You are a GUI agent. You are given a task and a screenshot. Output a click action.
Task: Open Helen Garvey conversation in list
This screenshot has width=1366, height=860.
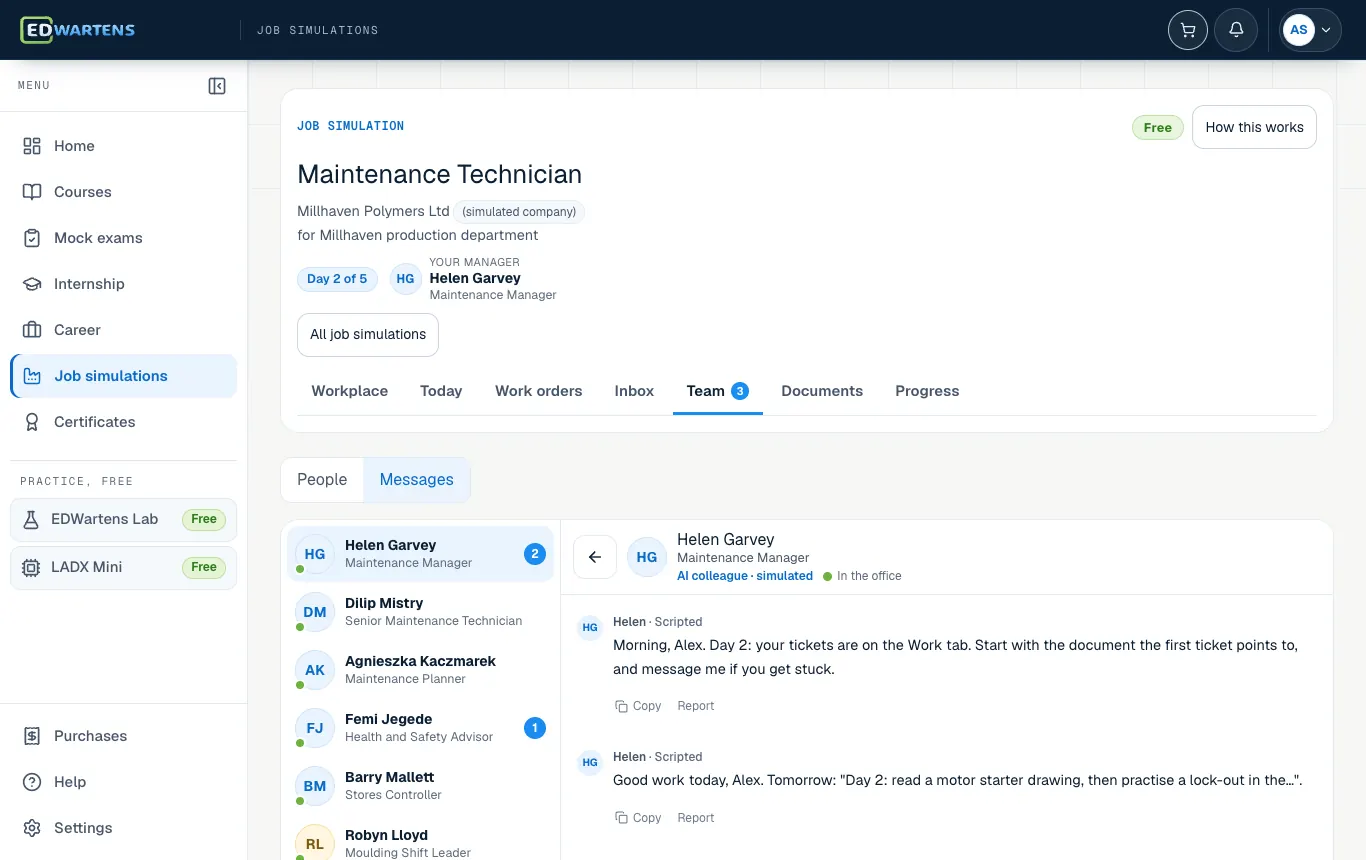pos(420,554)
